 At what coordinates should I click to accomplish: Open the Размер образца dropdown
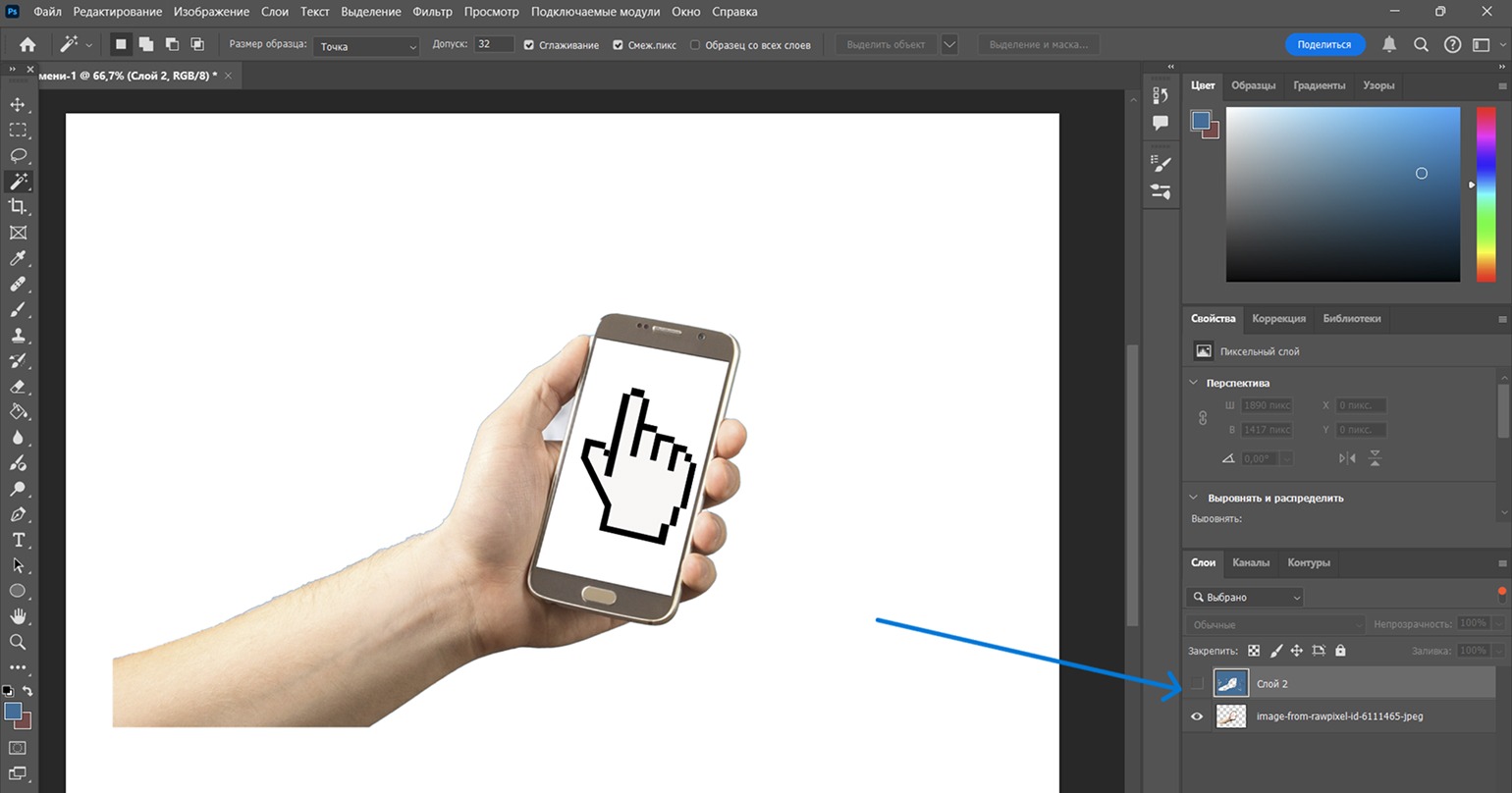(x=366, y=45)
